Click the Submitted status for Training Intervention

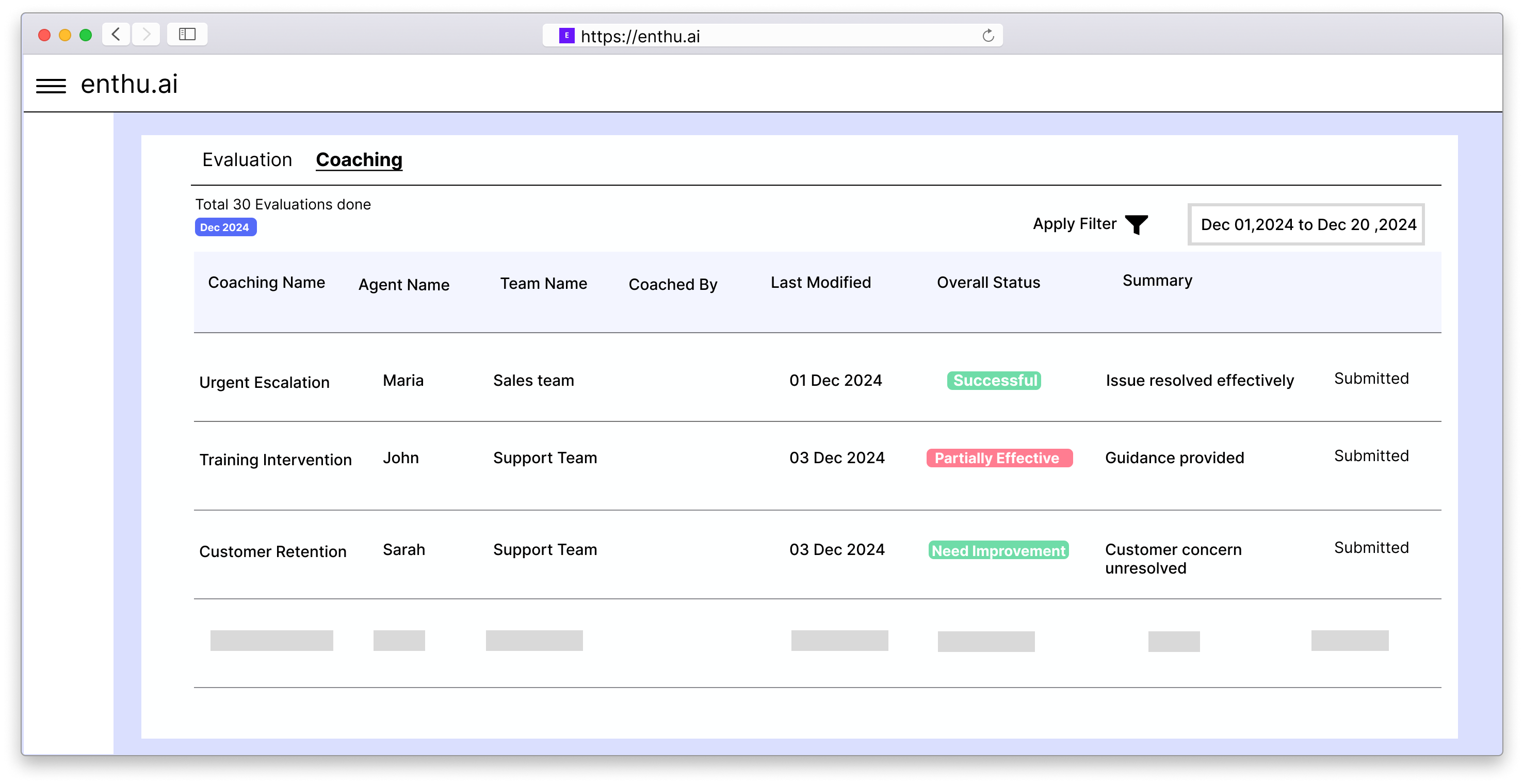[1370, 456]
